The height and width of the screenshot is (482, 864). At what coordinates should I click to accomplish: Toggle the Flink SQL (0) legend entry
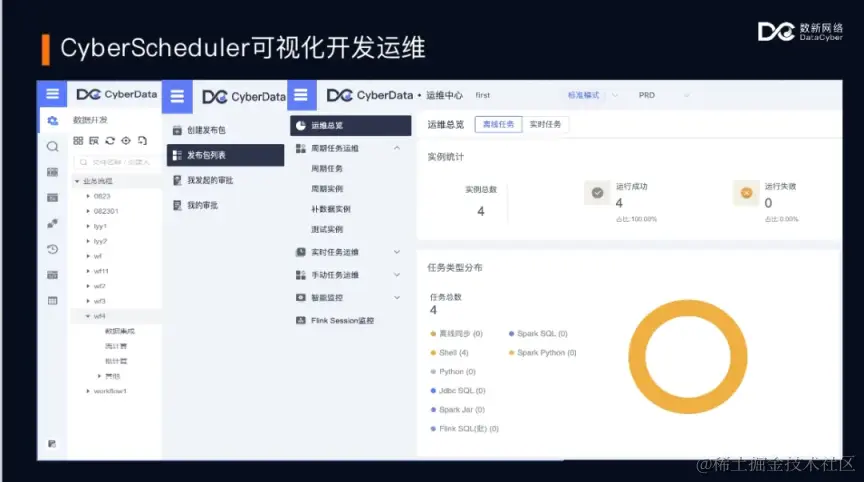(x=465, y=429)
